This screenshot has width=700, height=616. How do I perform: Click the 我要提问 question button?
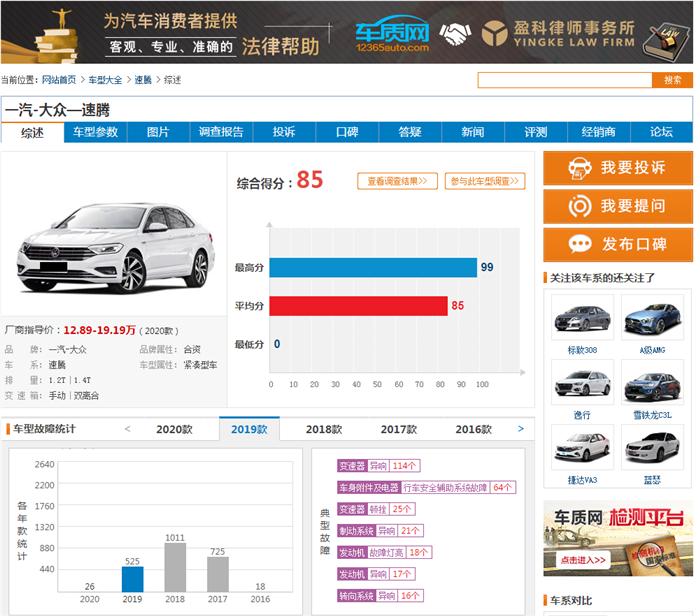(618, 206)
